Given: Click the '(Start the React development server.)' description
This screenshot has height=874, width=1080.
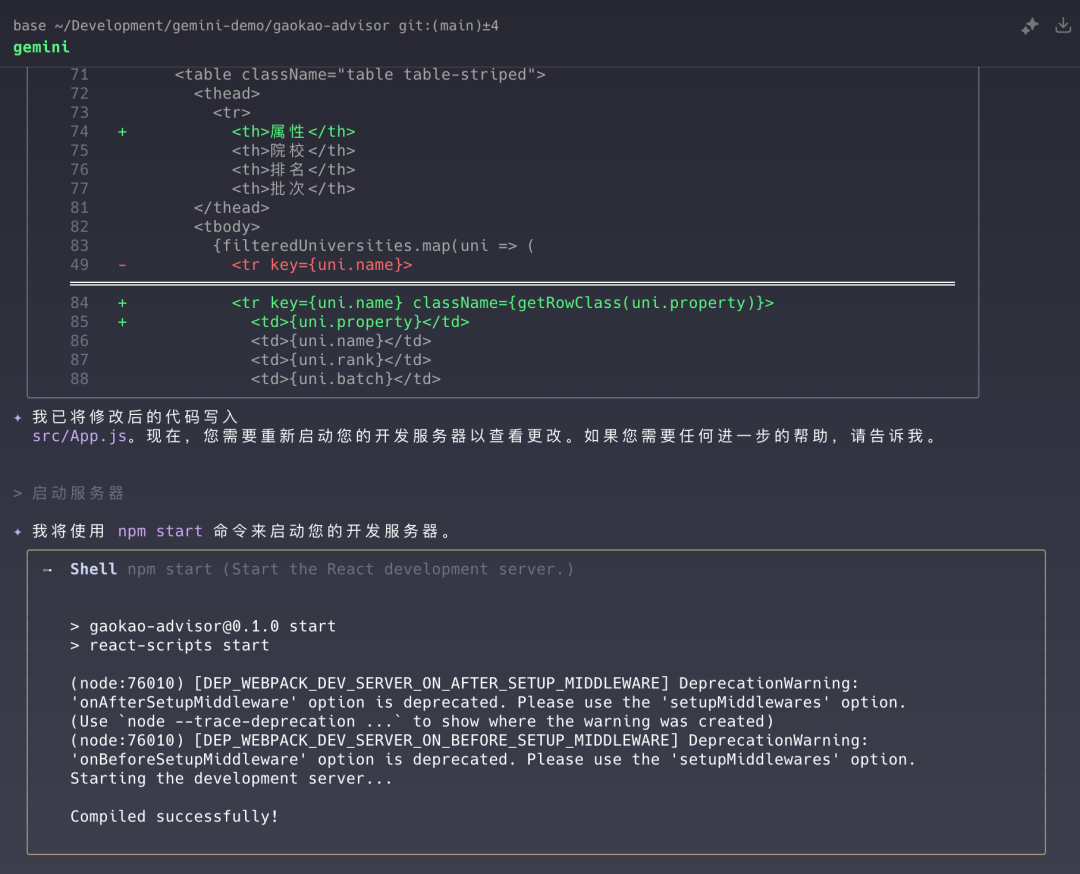Looking at the screenshot, I should tap(398, 570).
